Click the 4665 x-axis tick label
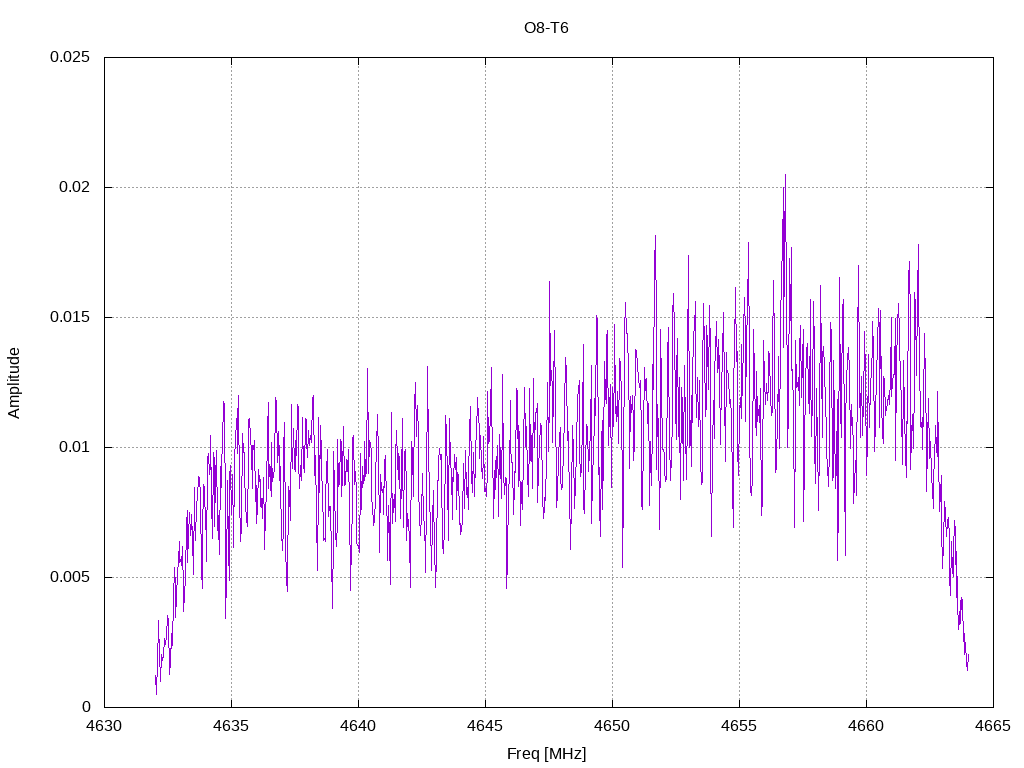 click(993, 726)
